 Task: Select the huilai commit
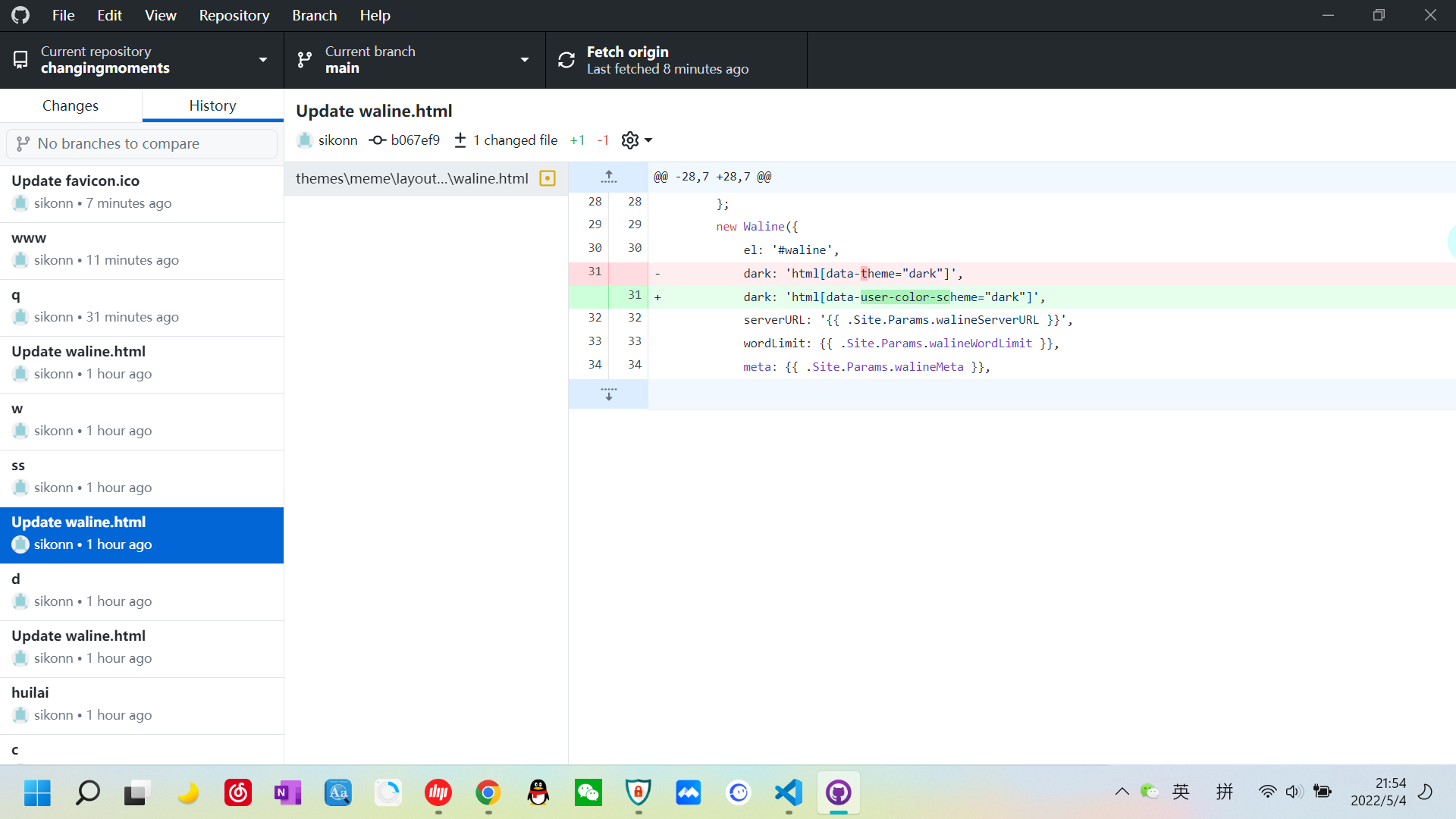[142, 704]
